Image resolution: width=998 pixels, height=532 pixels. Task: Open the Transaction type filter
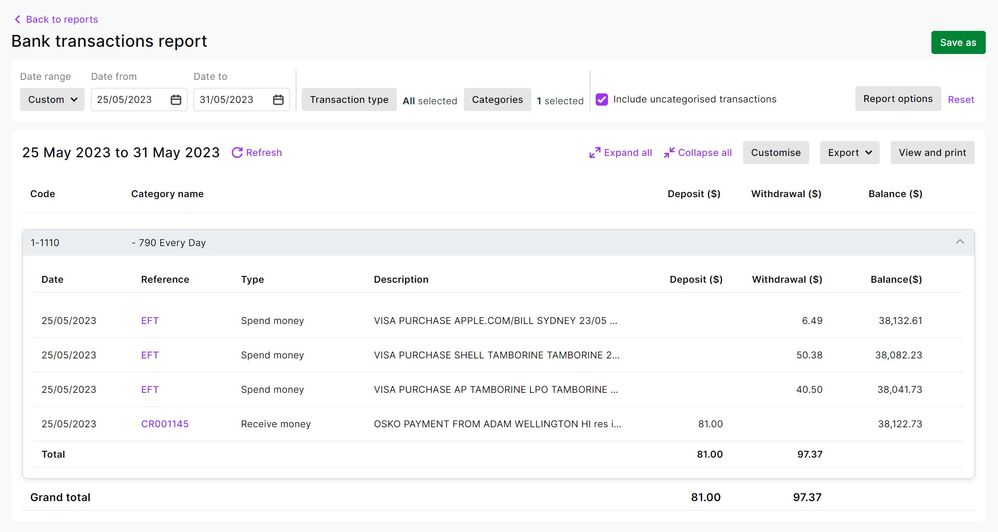(349, 100)
